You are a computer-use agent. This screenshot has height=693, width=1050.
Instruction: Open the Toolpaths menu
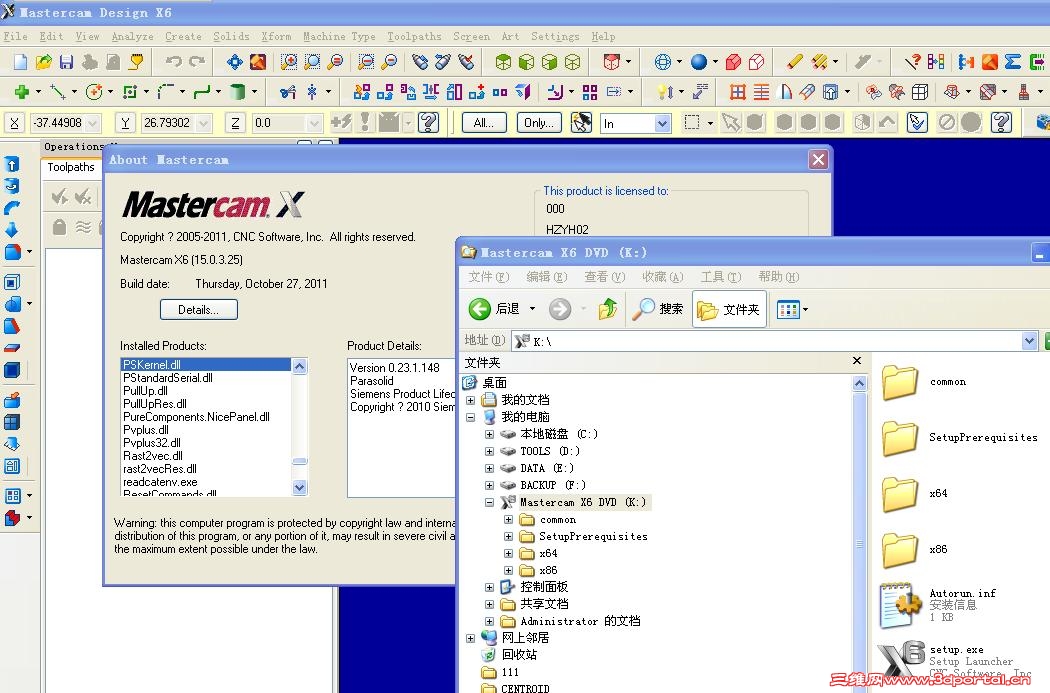(x=414, y=36)
